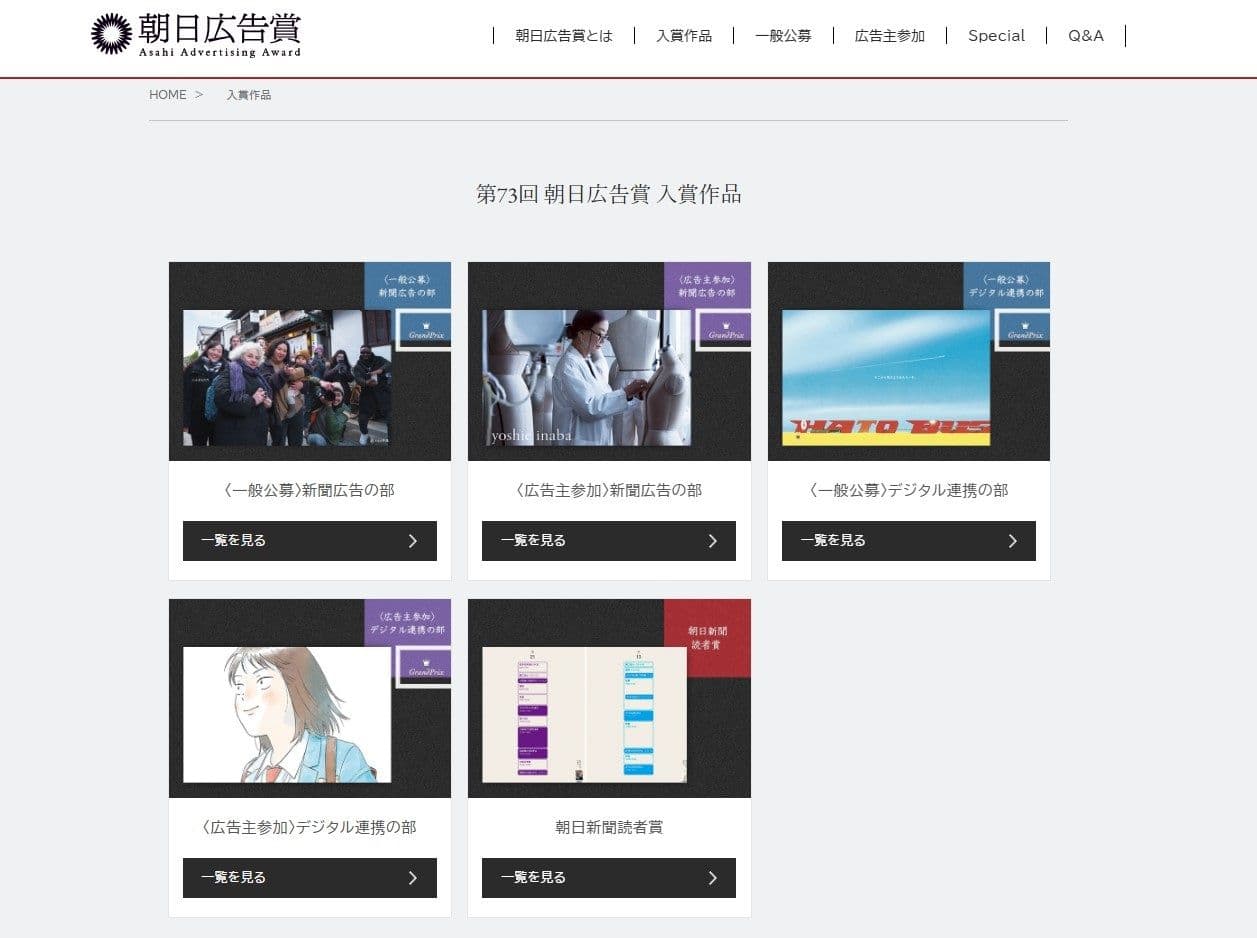The width and height of the screenshot is (1257, 938).
Task: Open the illustrated girl artwork thumbnail
Action: pos(287,714)
